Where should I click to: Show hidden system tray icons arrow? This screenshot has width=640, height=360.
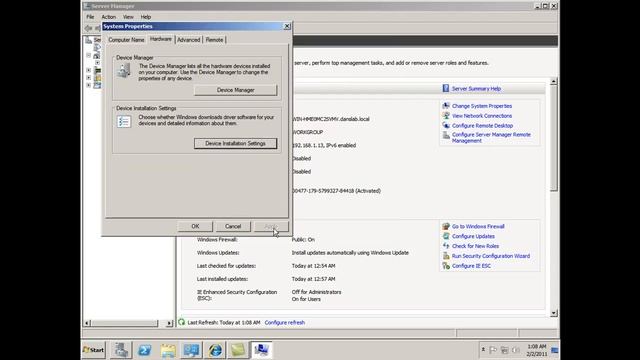point(483,350)
